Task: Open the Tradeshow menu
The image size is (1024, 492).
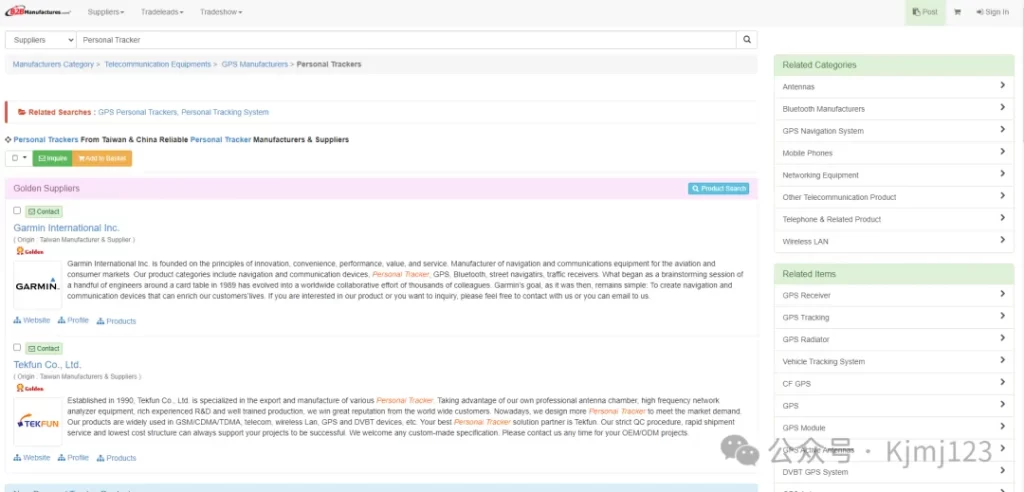Action: 221,12
